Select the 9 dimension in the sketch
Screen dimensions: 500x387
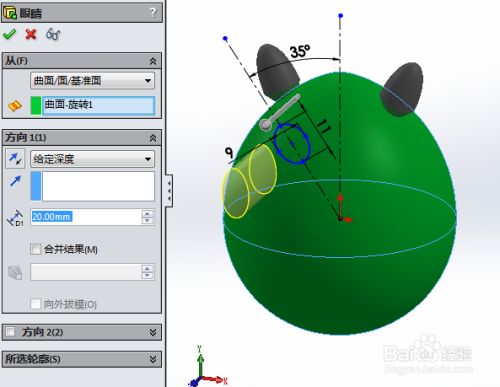(x=229, y=152)
